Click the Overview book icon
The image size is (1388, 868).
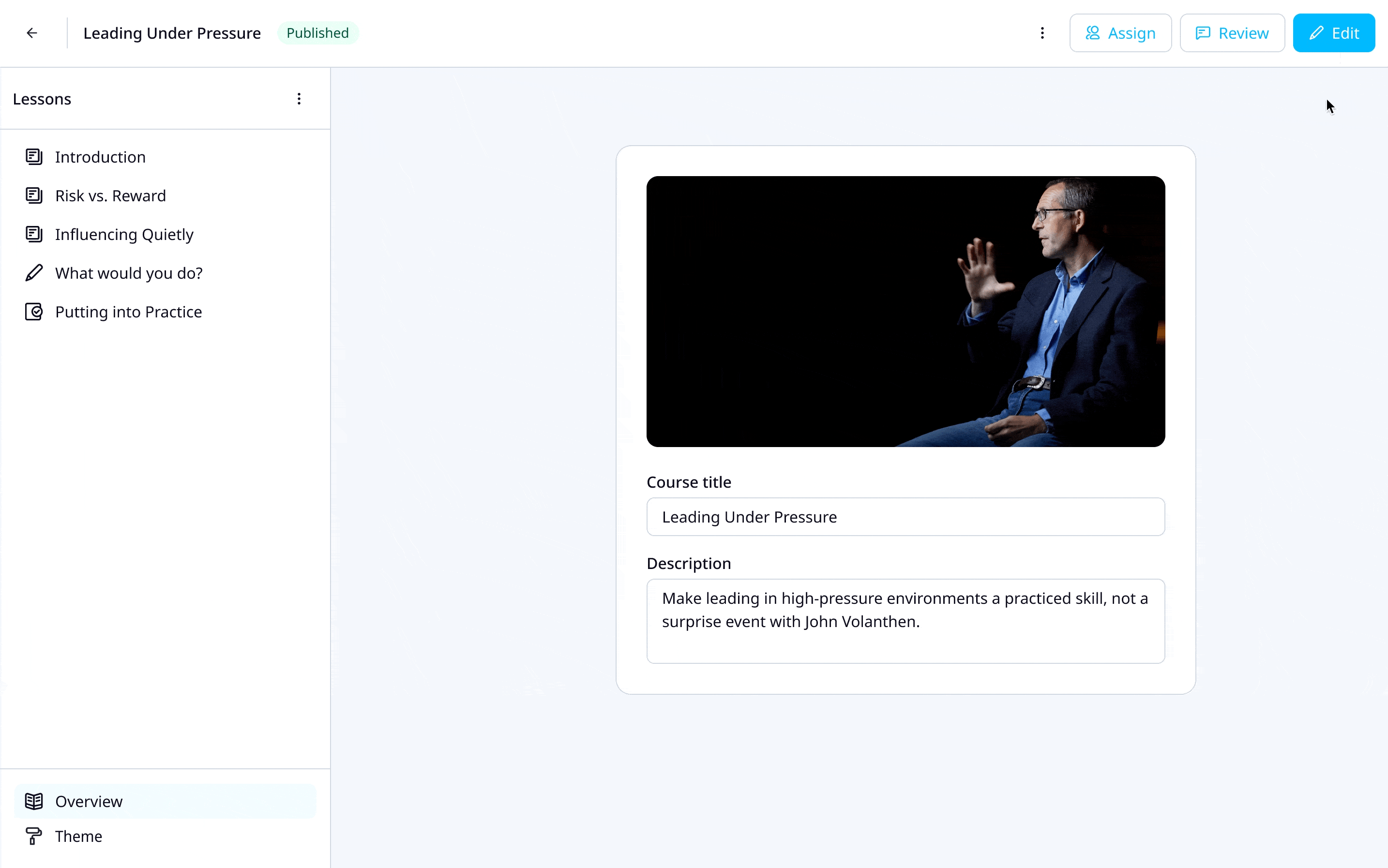tap(34, 801)
